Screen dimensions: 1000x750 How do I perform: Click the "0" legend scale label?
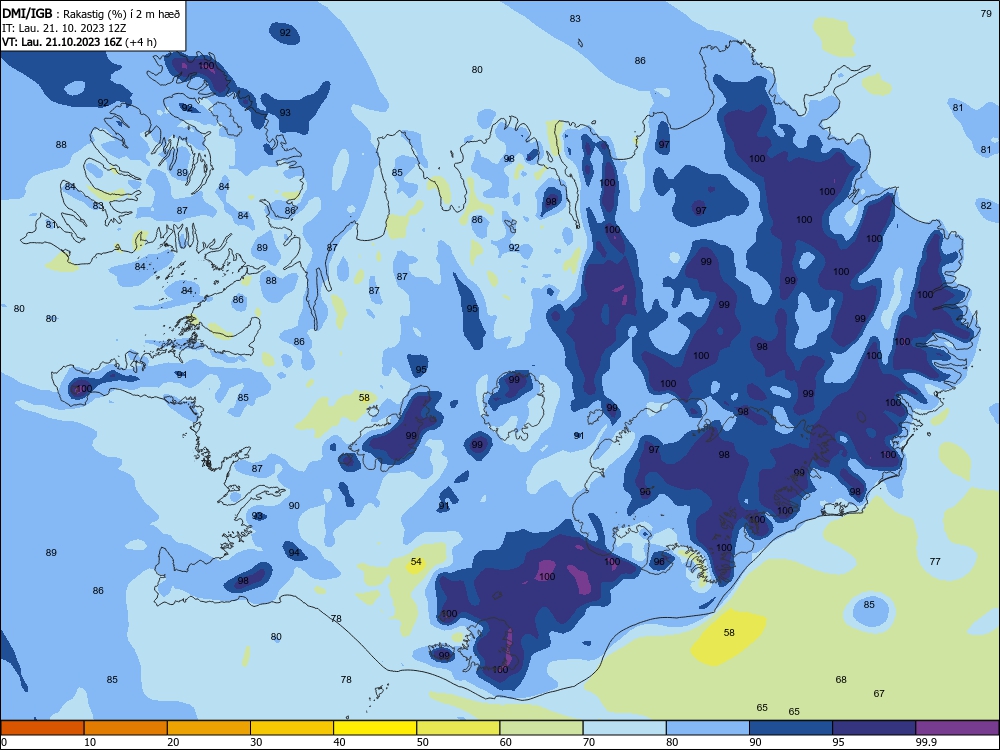pyautogui.click(x=4, y=742)
